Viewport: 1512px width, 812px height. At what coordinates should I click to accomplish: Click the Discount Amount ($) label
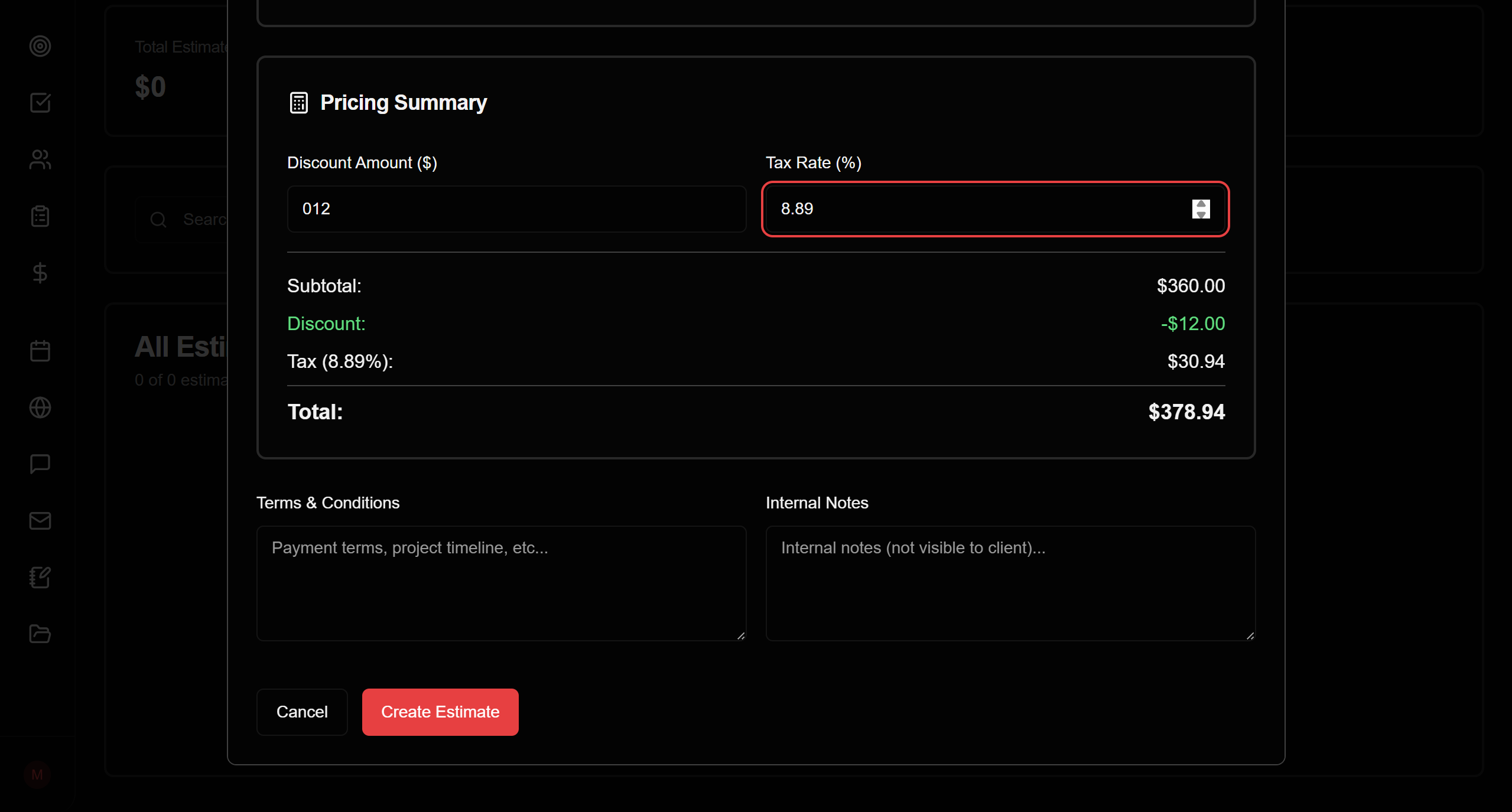click(x=362, y=163)
